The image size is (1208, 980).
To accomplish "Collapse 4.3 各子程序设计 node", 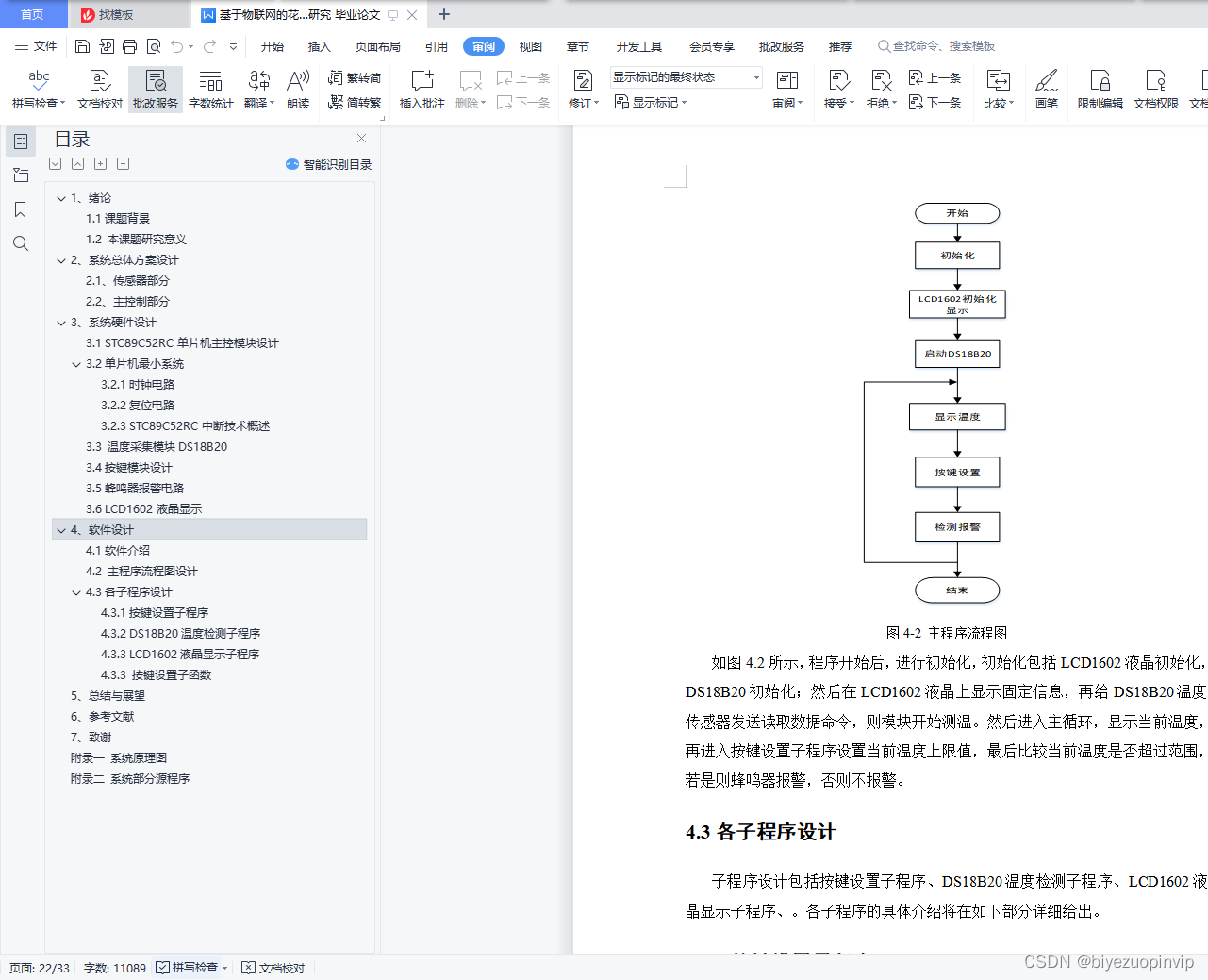I will [x=76, y=592].
